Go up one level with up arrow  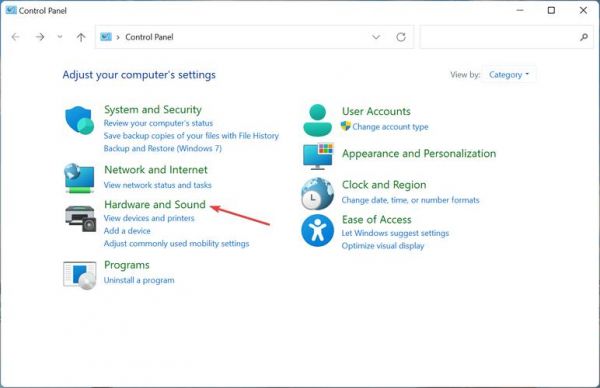[81, 37]
